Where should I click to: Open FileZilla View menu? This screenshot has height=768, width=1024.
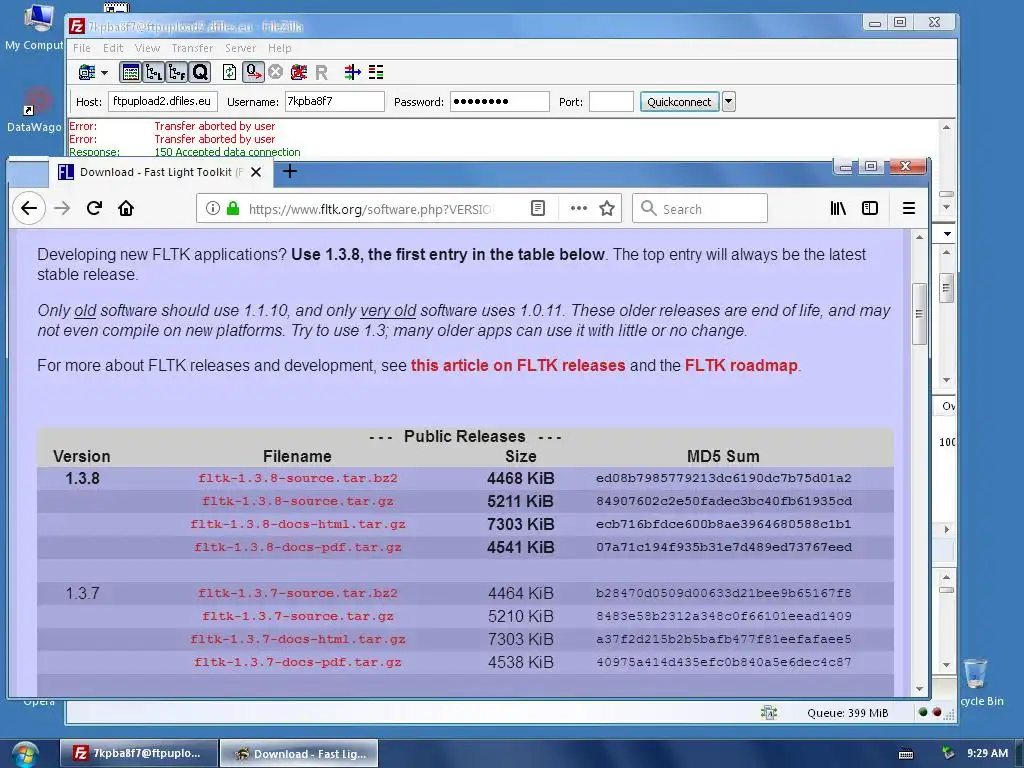click(147, 48)
